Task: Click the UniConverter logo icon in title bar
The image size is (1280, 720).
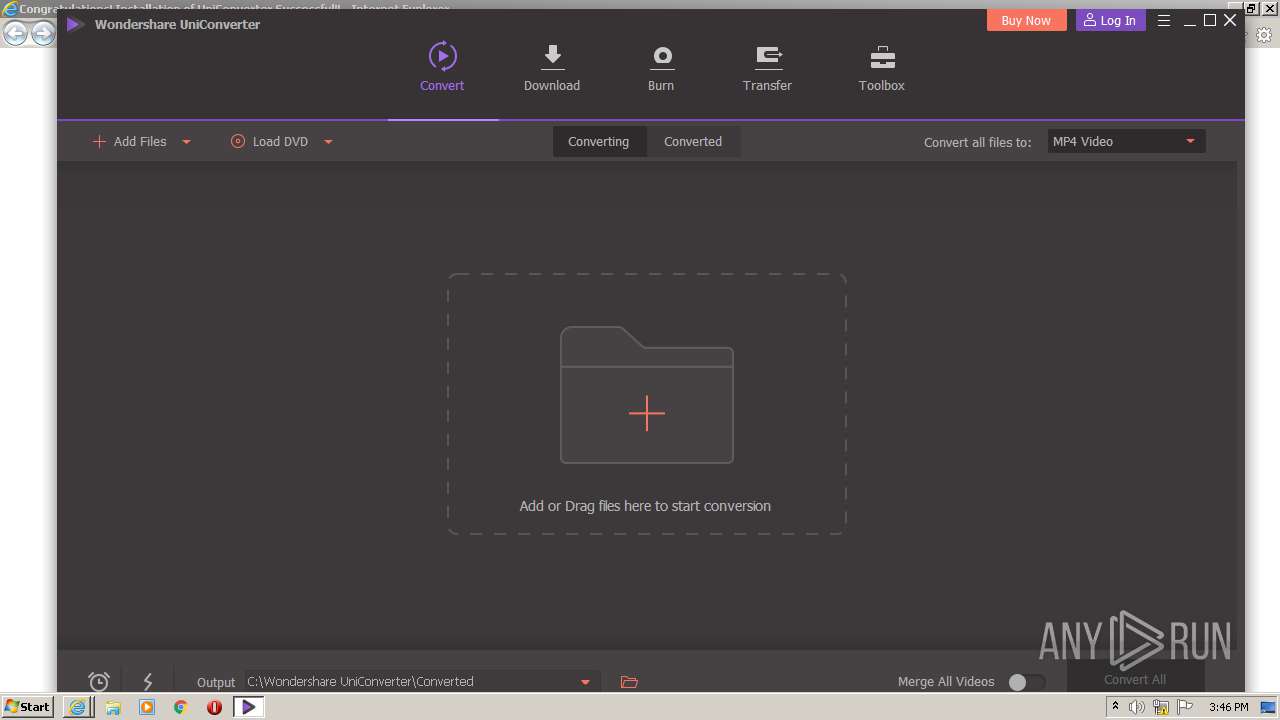Action: coord(75,24)
